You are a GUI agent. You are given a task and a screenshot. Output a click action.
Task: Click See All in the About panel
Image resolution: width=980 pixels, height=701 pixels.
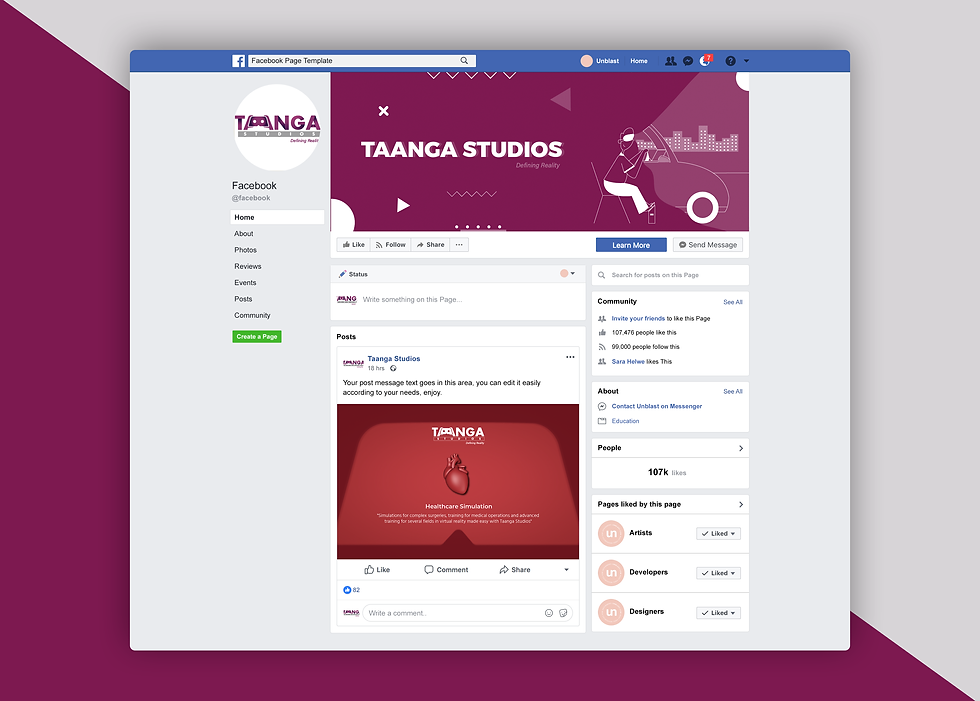click(732, 392)
